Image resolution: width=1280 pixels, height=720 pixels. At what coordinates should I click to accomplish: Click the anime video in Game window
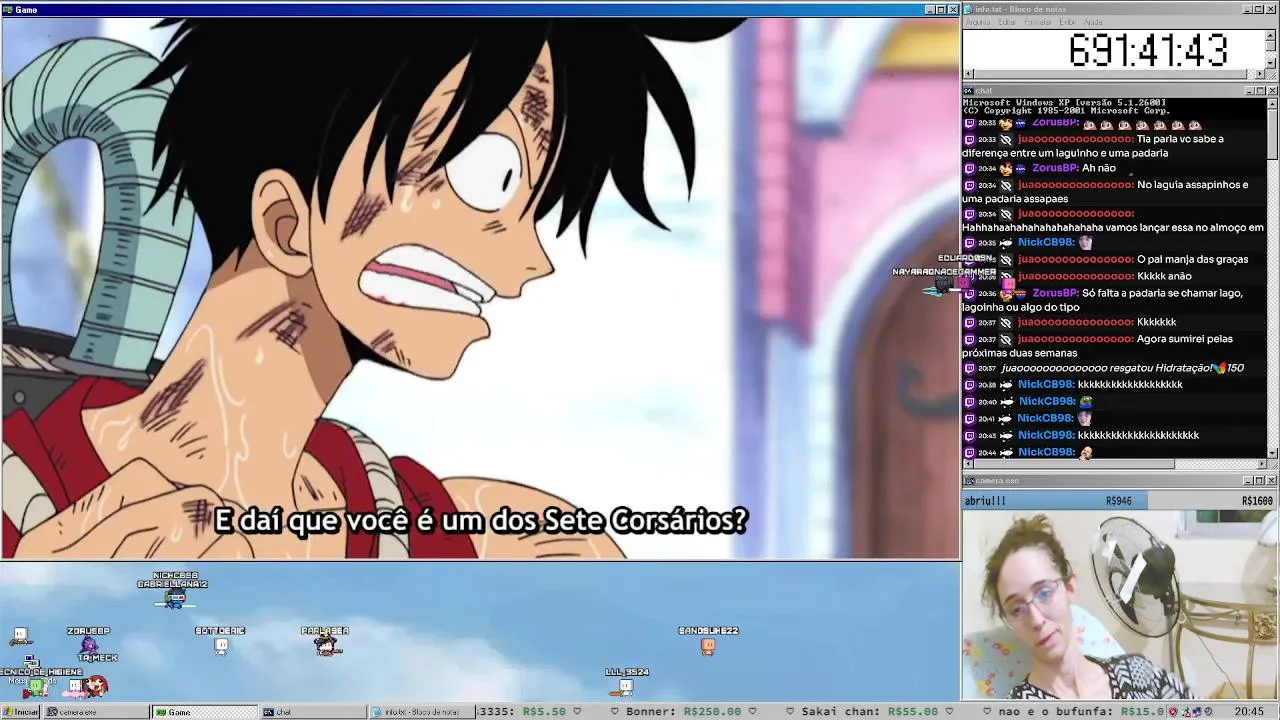click(x=480, y=288)
